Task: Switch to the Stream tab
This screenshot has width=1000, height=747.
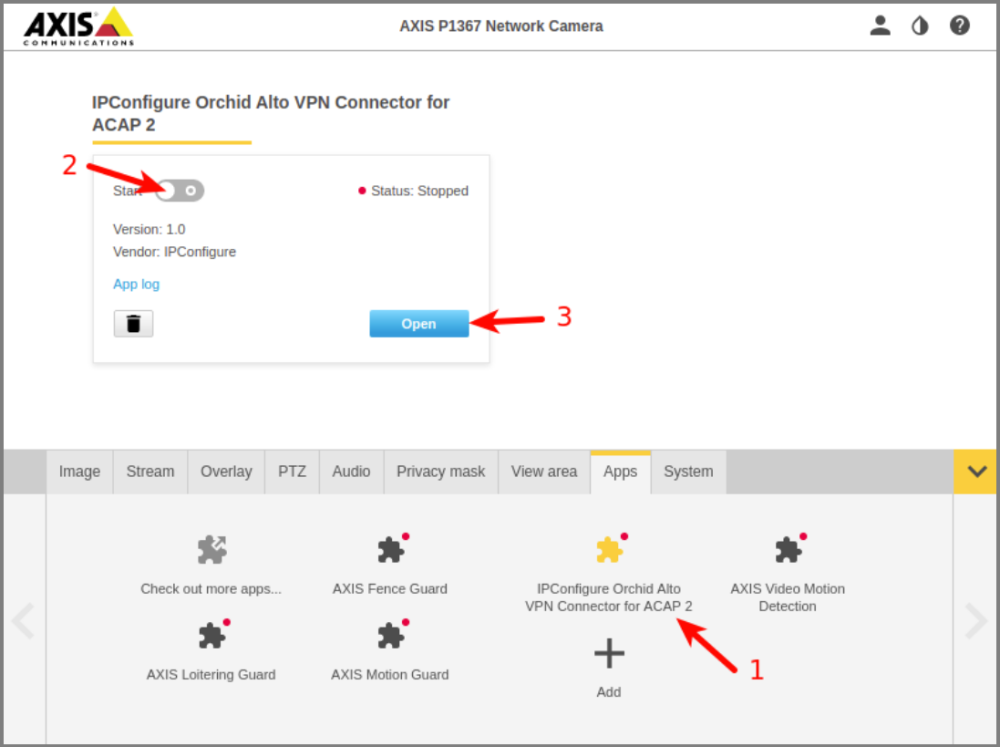Action: pyautogui.click(x=151, y=471)
